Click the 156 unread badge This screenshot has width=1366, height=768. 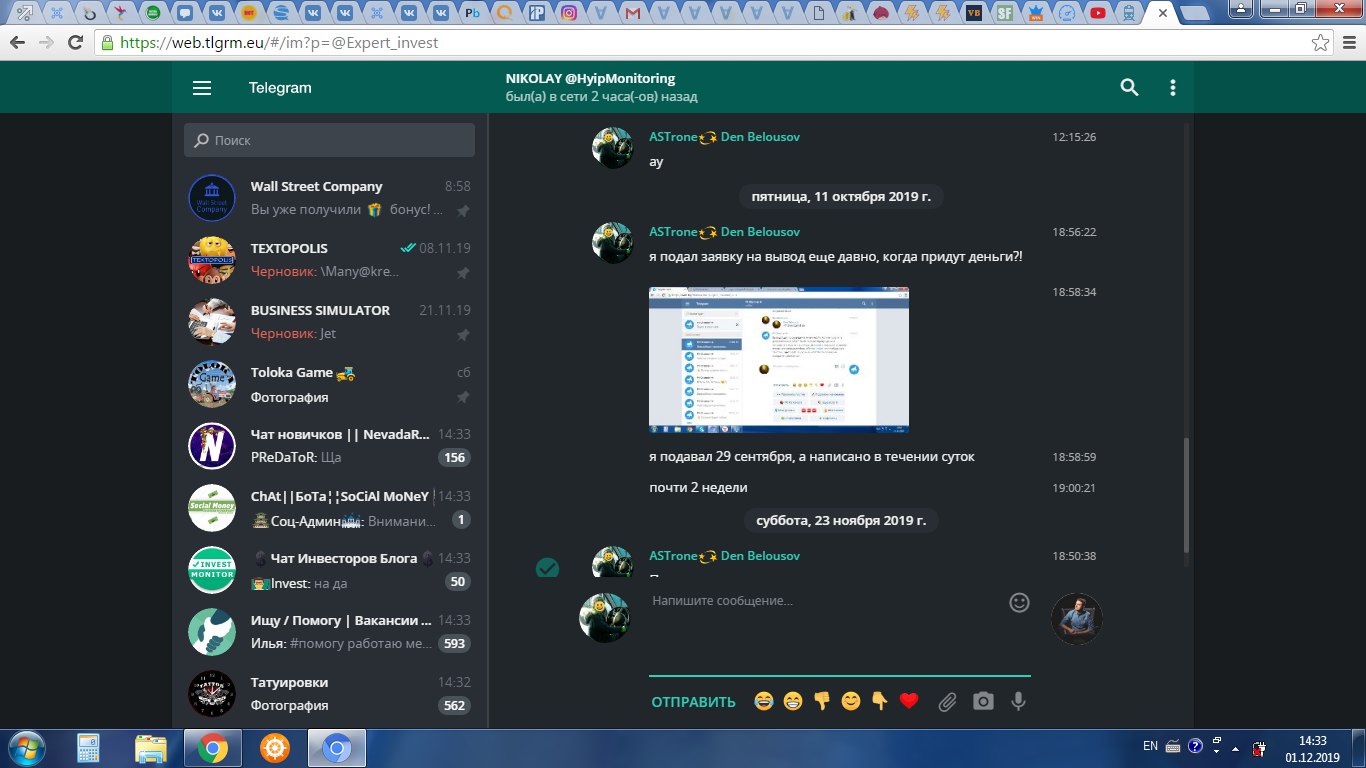pos(455,458)
